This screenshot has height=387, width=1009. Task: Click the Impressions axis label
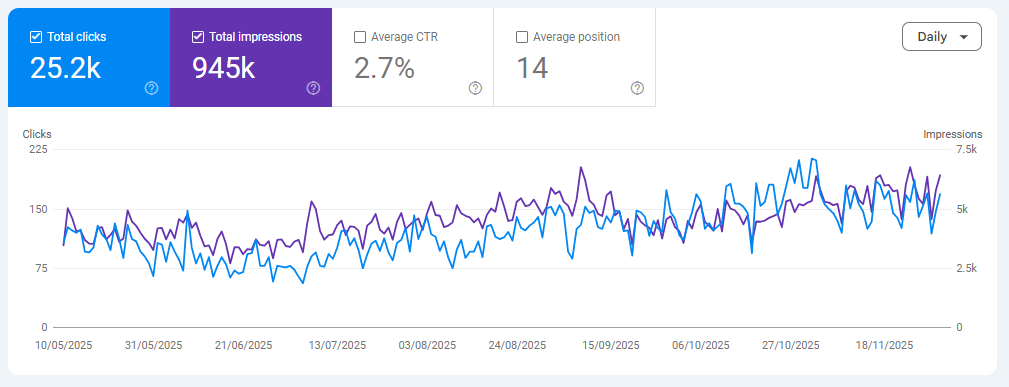[952, 135]
